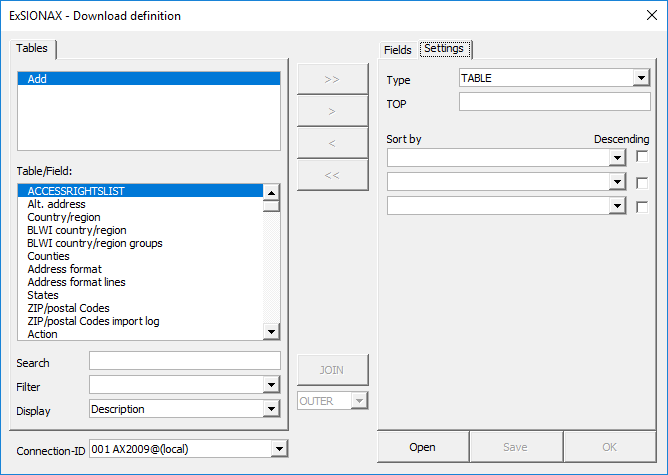Close the Download definition dialog
668x475 pixels.
click(651, 15)
